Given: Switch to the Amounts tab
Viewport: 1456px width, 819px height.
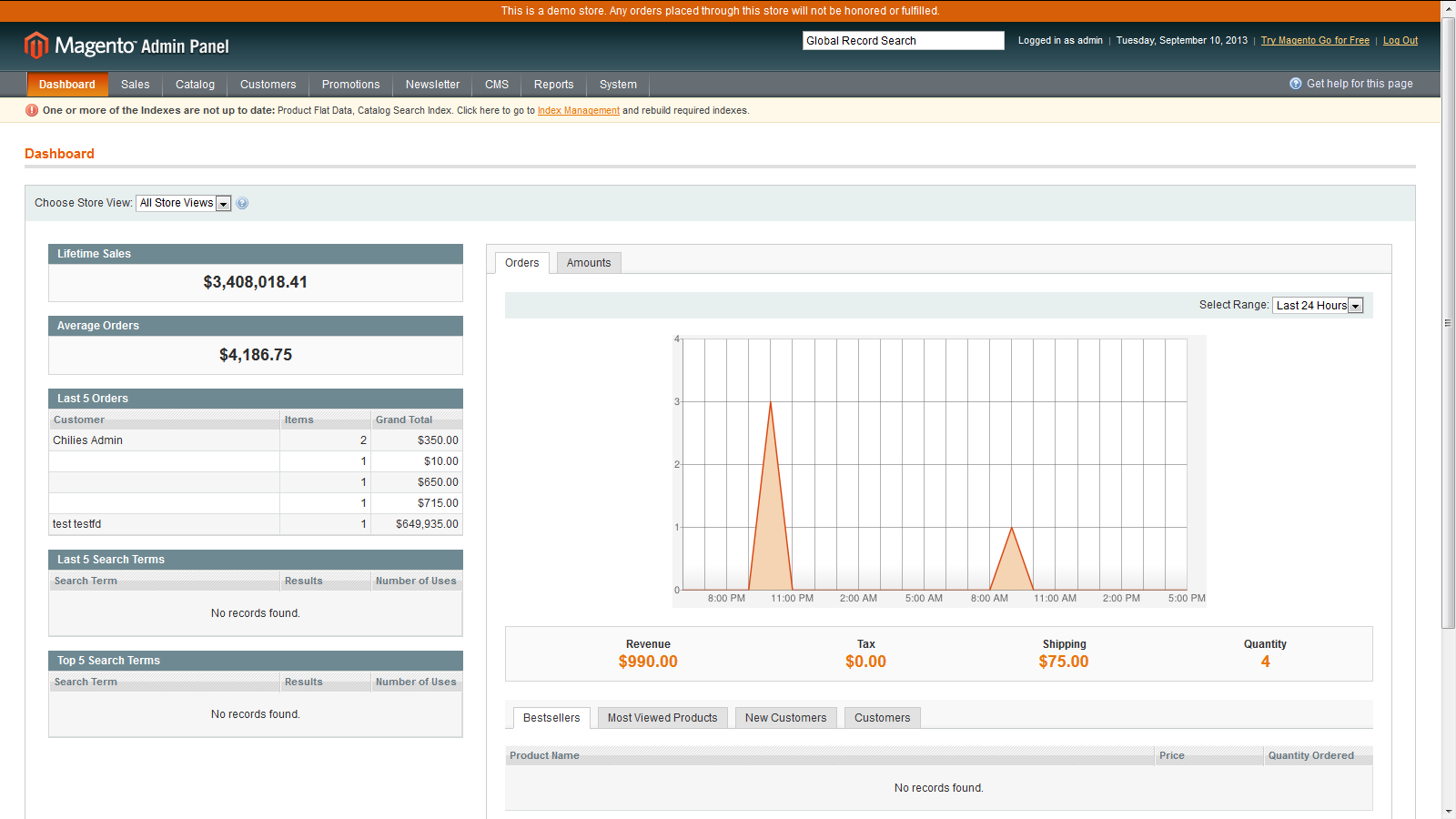Looking at the screenshot, I should (588, 262).
